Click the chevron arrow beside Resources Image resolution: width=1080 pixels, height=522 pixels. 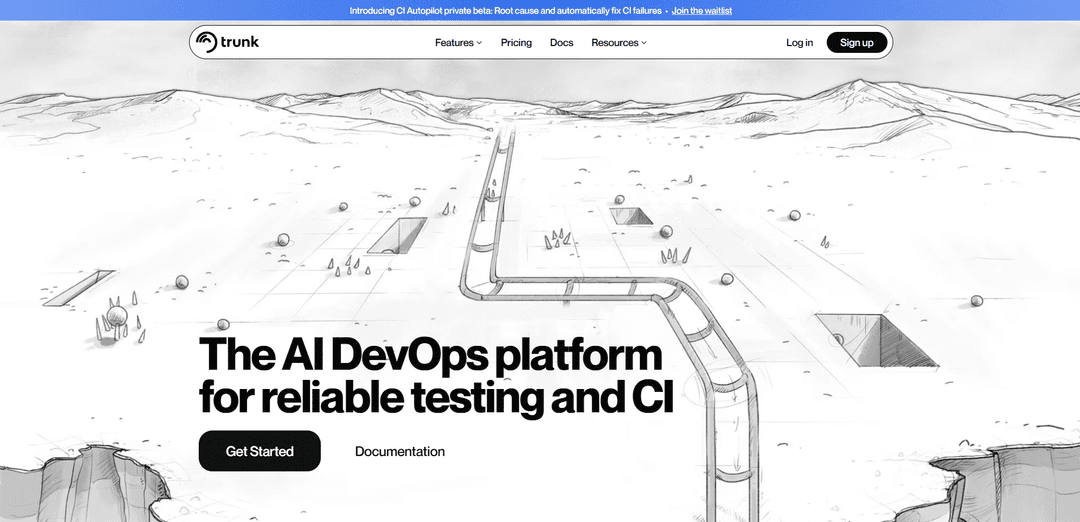pos(644,43)
